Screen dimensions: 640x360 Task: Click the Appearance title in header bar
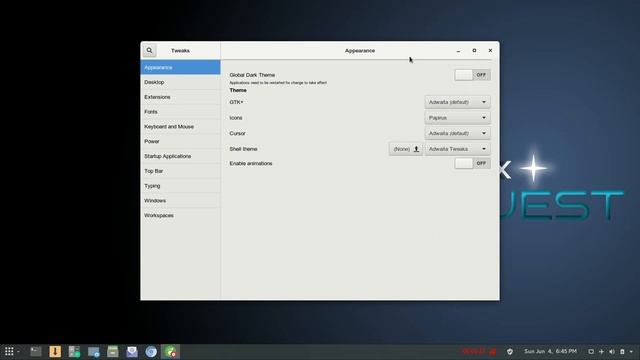(360, 51)
